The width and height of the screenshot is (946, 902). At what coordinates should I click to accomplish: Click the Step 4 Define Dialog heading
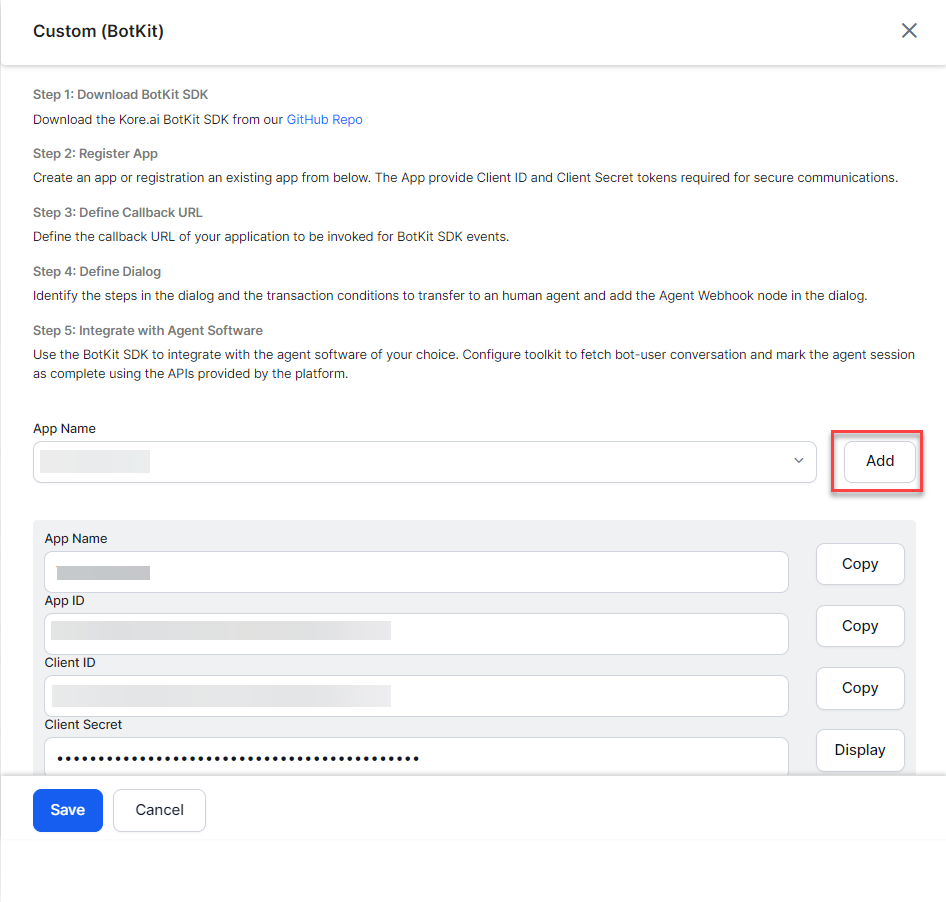[x=97, y=272]
